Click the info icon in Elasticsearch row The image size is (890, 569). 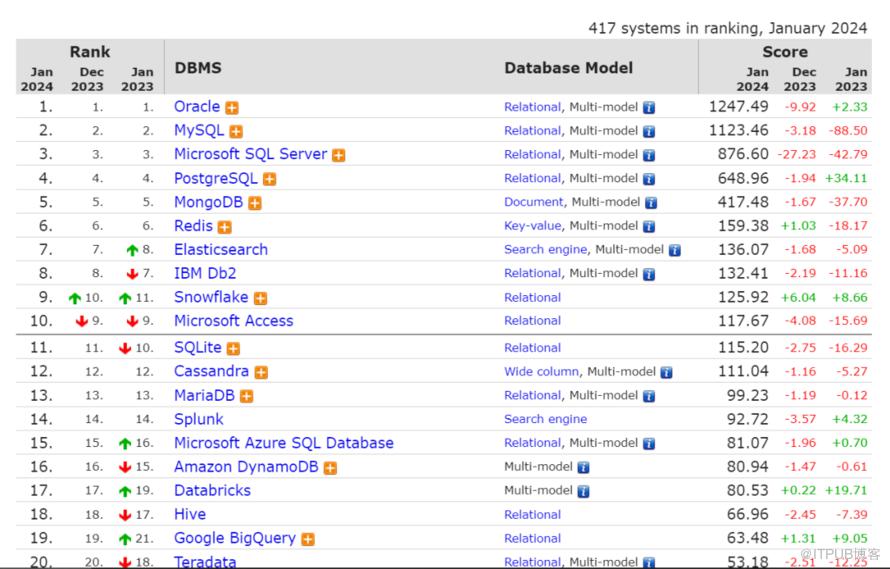(x=675, y=250)
